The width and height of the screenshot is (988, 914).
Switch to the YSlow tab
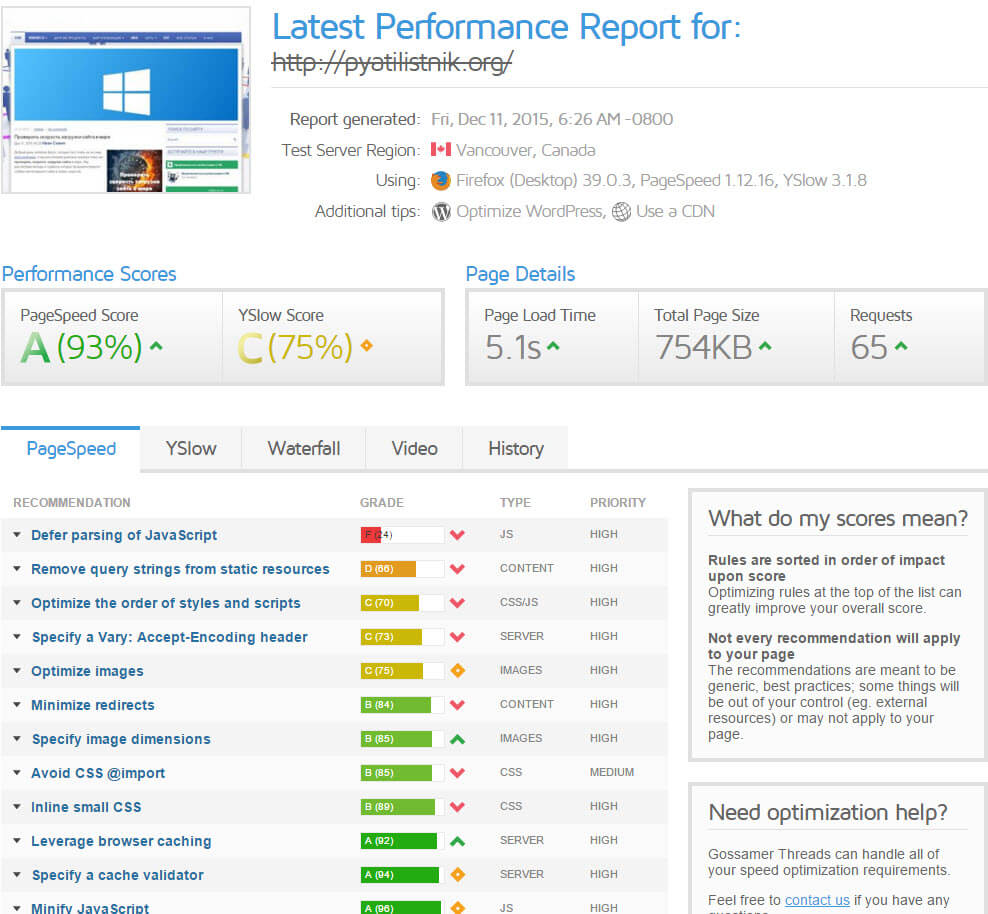click(190, 448)
